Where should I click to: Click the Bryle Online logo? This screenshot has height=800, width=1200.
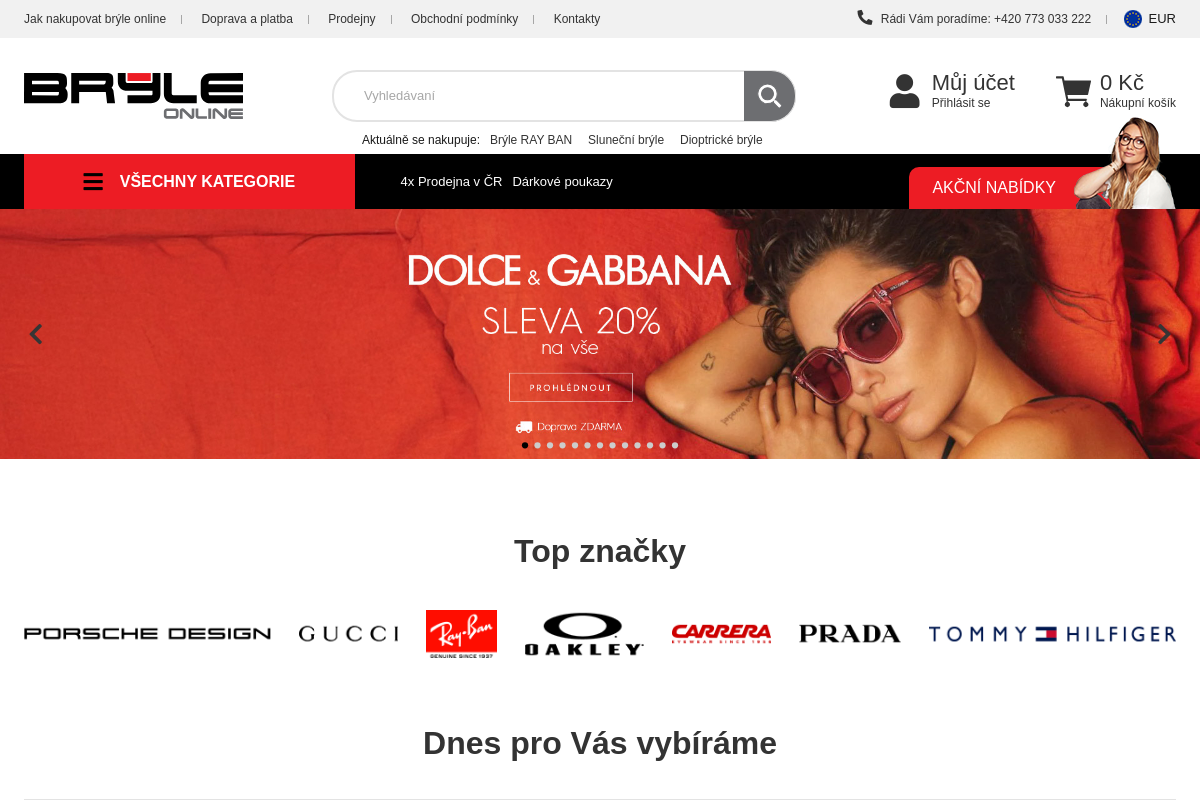point(134,96)
